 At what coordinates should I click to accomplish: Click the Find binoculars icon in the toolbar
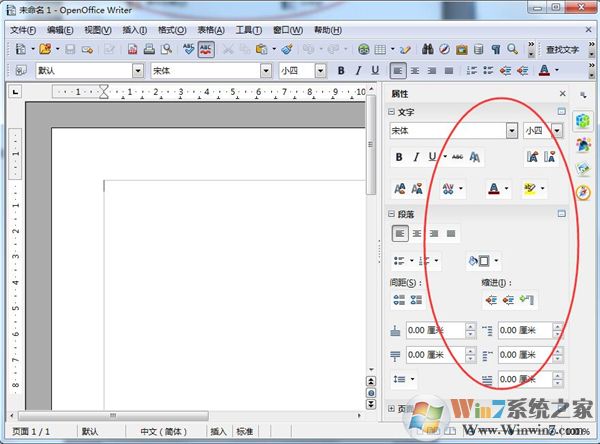point(428,49)
